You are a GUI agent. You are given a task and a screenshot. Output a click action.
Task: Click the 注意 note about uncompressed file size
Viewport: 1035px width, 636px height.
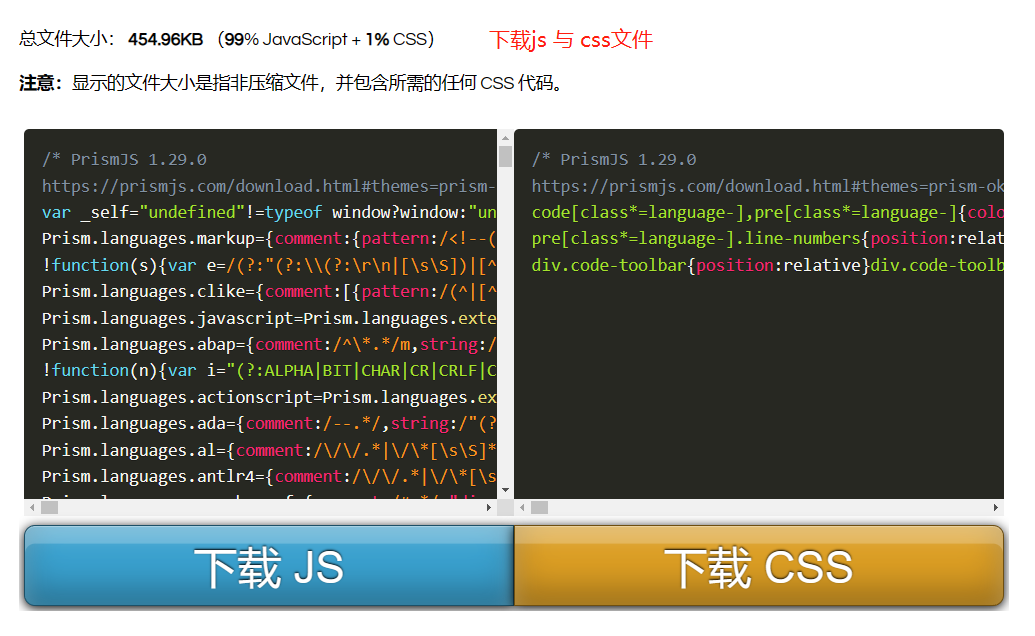tap(290, 83)
